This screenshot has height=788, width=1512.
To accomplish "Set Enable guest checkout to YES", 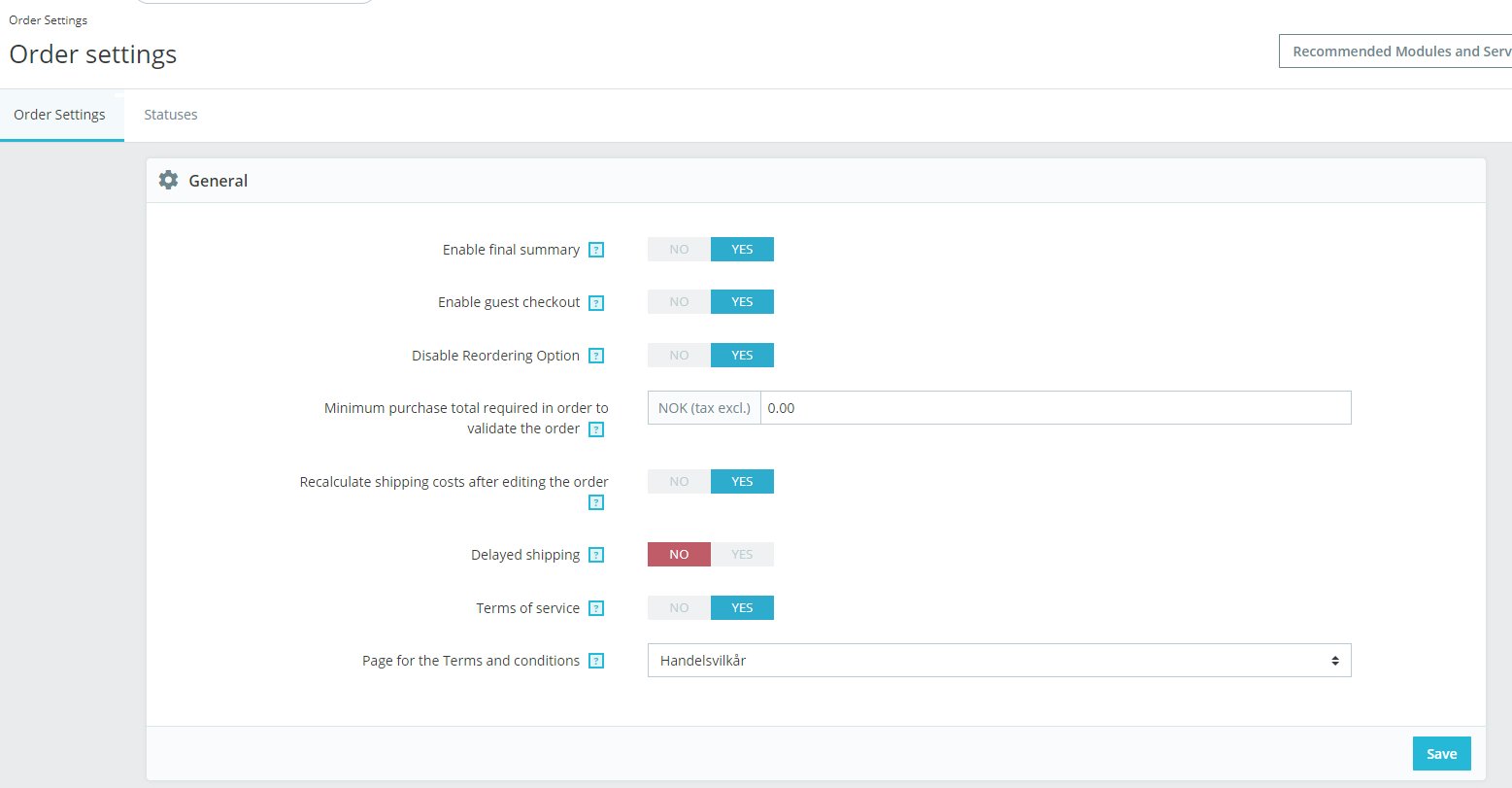I will coord(742,302).
